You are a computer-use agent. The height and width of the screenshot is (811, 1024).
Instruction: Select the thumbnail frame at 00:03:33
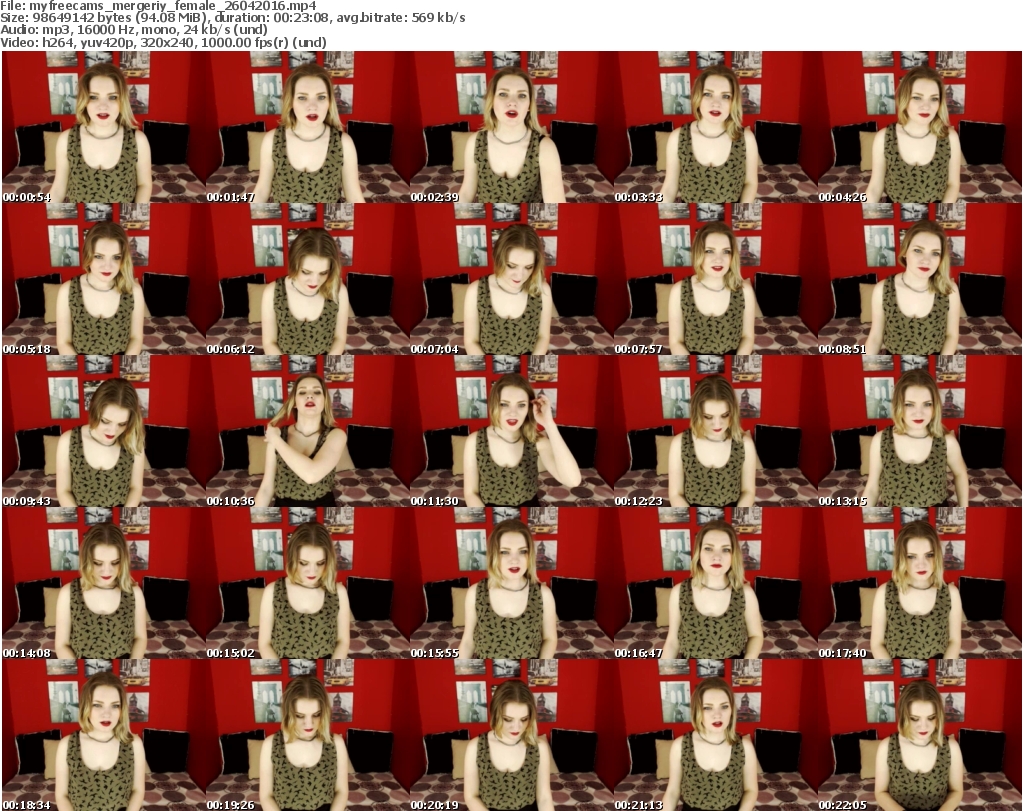point(715,127)
